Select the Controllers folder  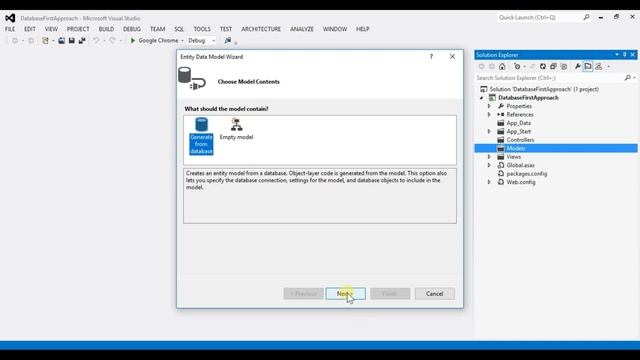pos(520,140)
